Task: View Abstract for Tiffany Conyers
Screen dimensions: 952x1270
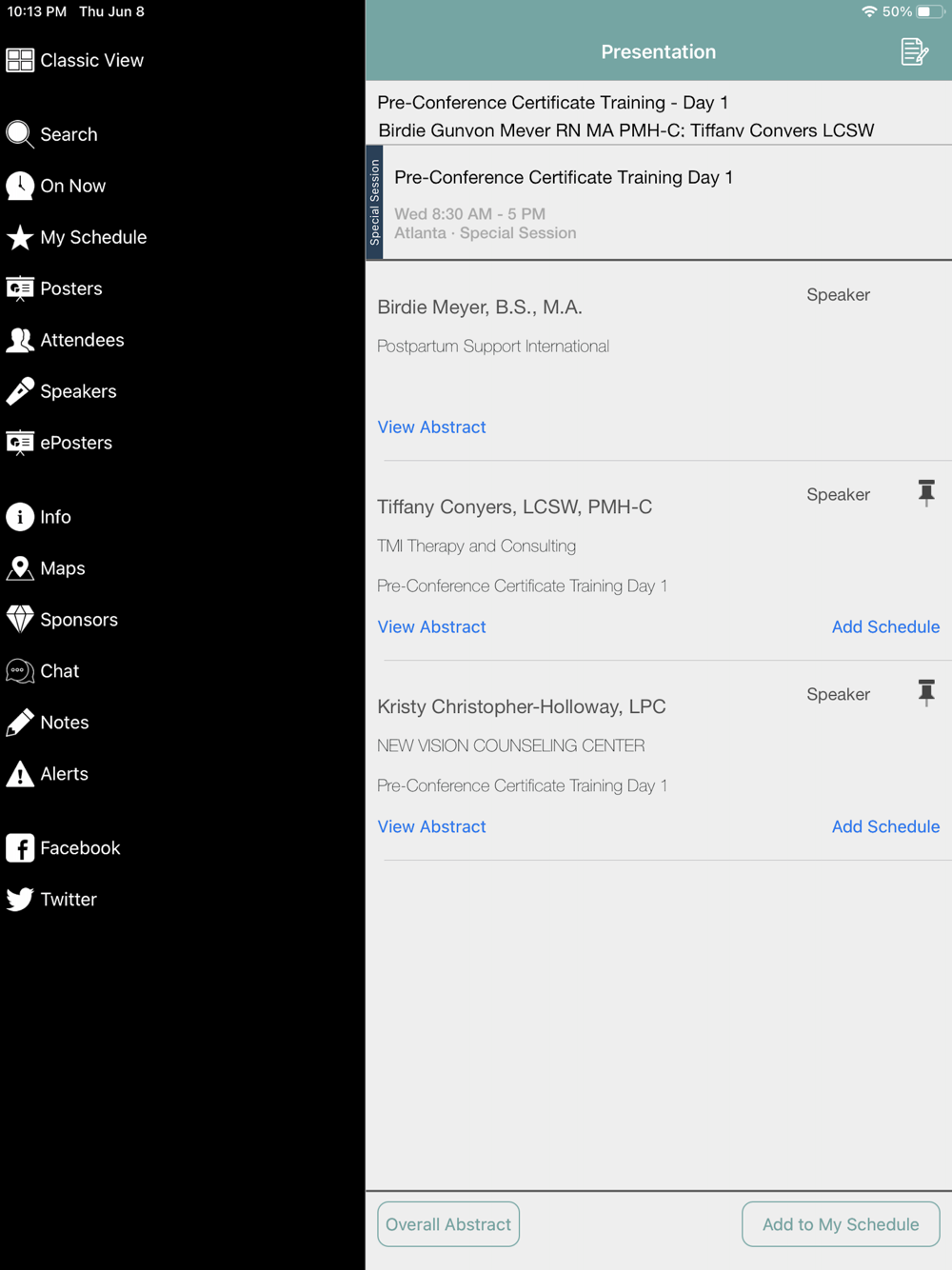Action: (x=431, y=627)
